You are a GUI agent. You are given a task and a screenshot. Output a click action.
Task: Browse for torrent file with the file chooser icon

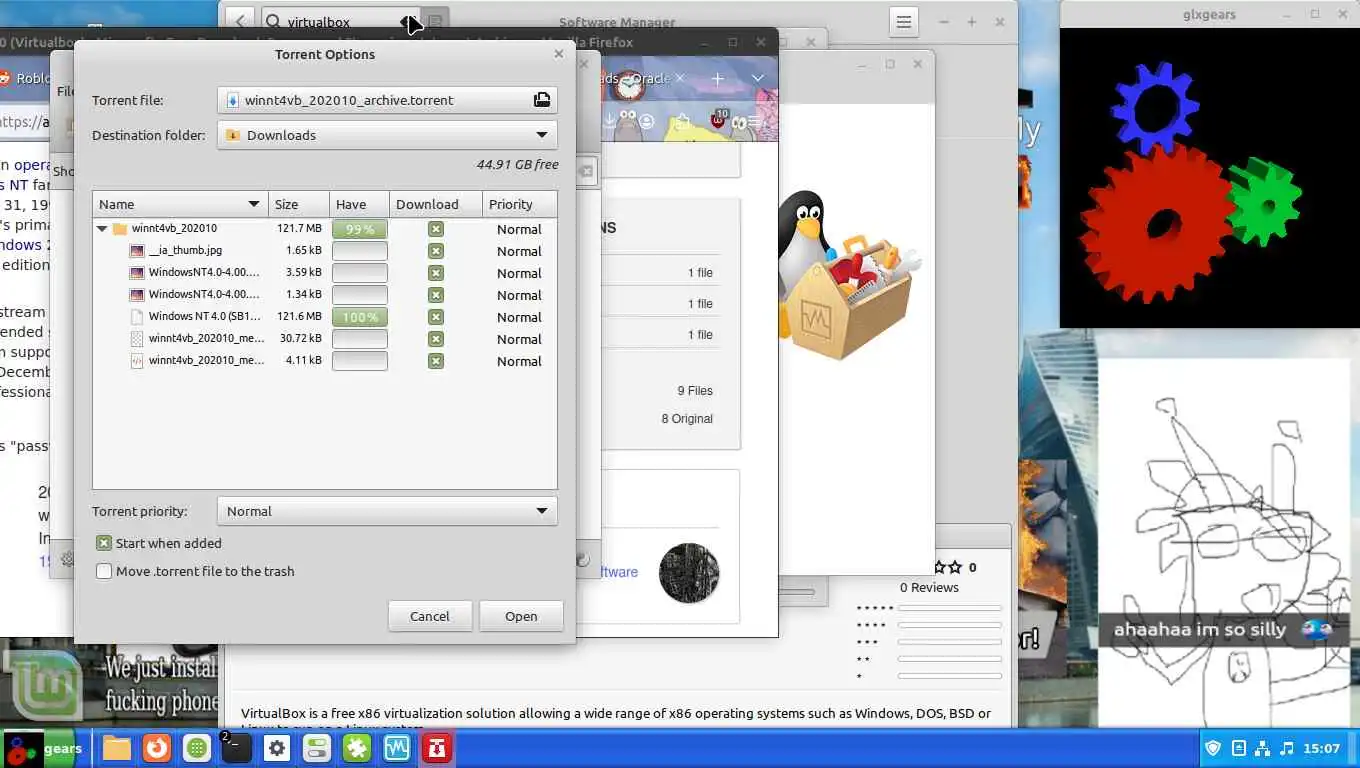pos(541,100)
